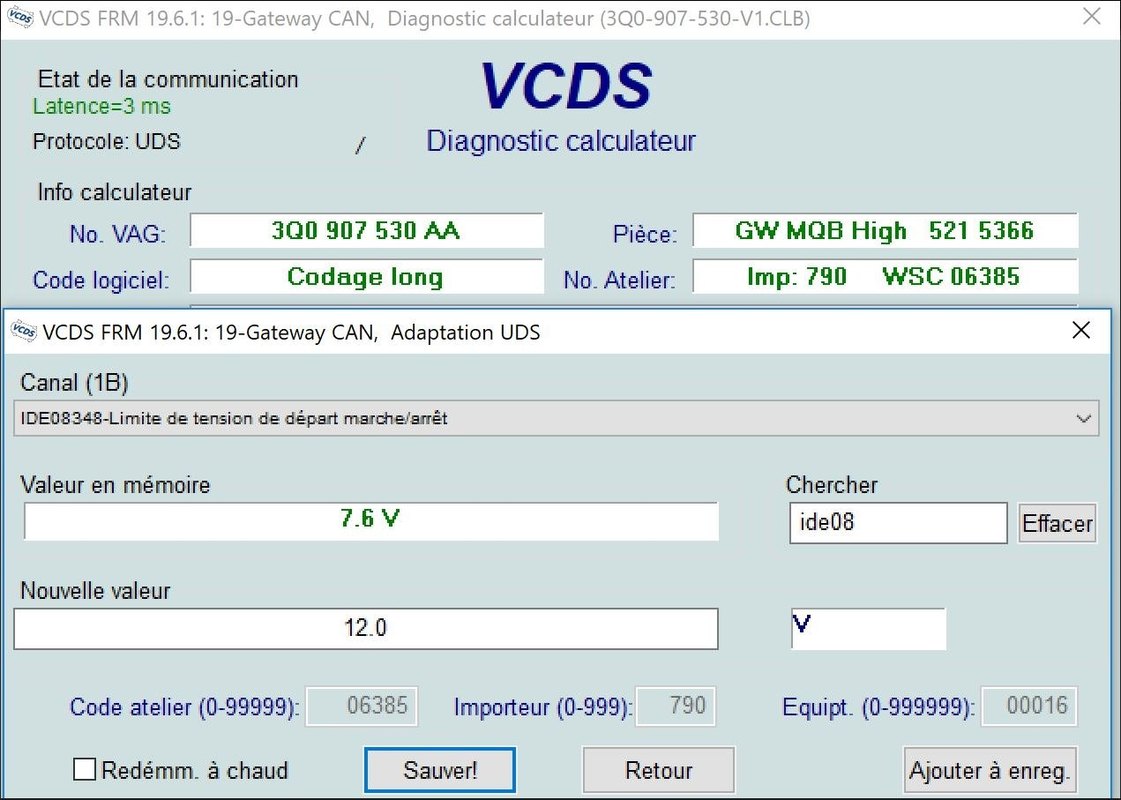Click the Pièce field reading GW MQB High
This screenshot has height=800, width=1121.
[x=884, y=231]
